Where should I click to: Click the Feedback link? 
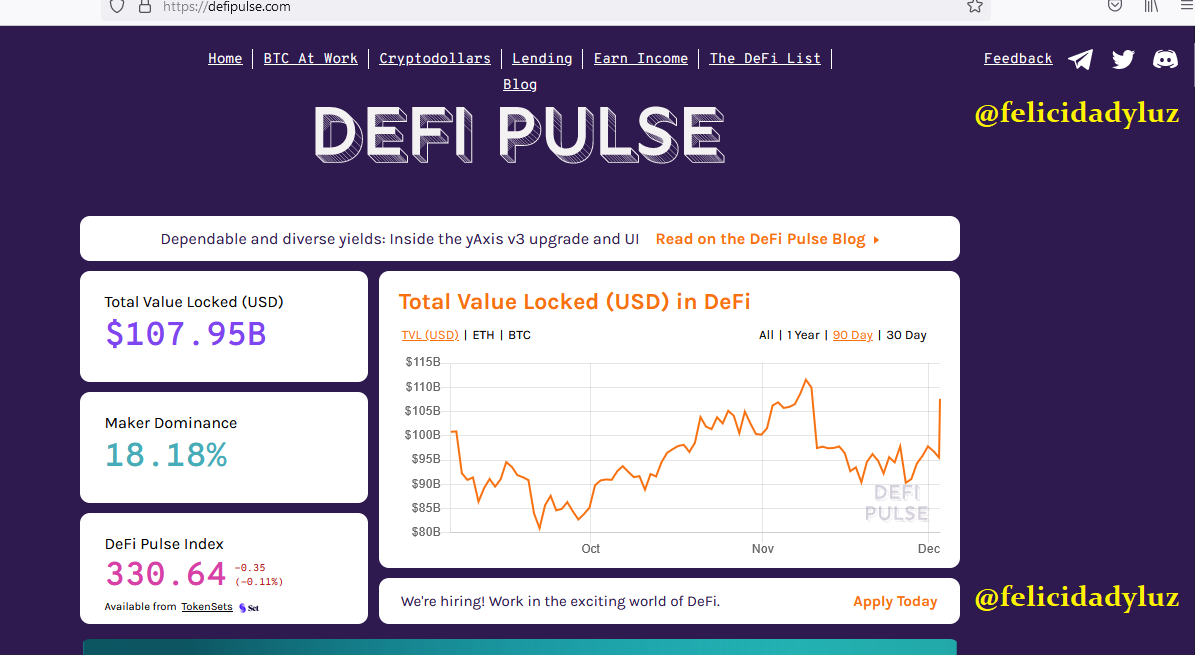click(1018, 59)
